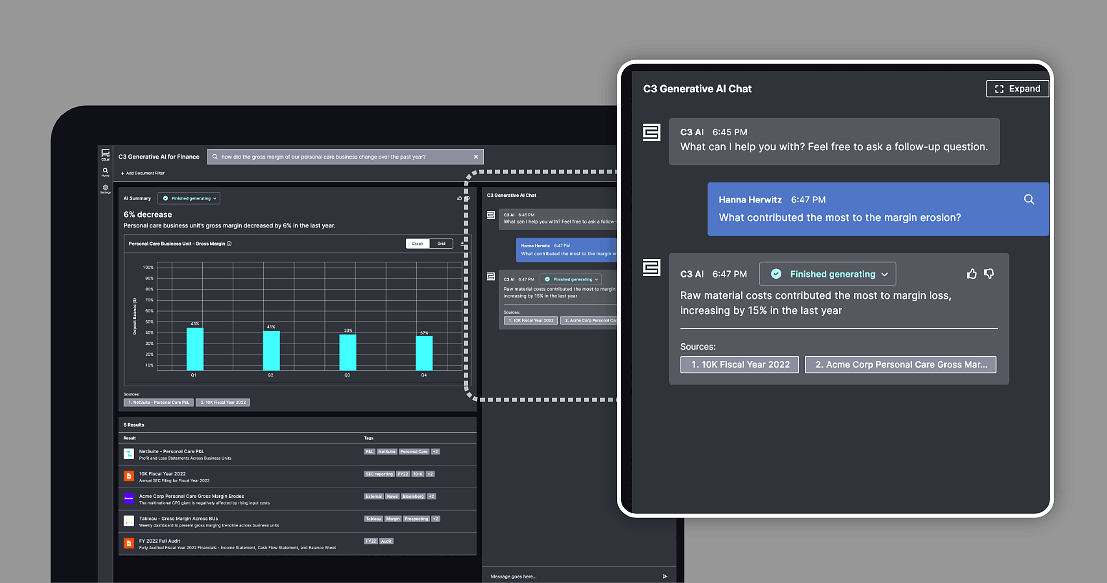Image resolution: width=1107 pixels, height=583 pixels.
Task: Expand the +2 tags on the 10K Fiscal Year row
Action: pyautogui.click(x=431, y=474)
